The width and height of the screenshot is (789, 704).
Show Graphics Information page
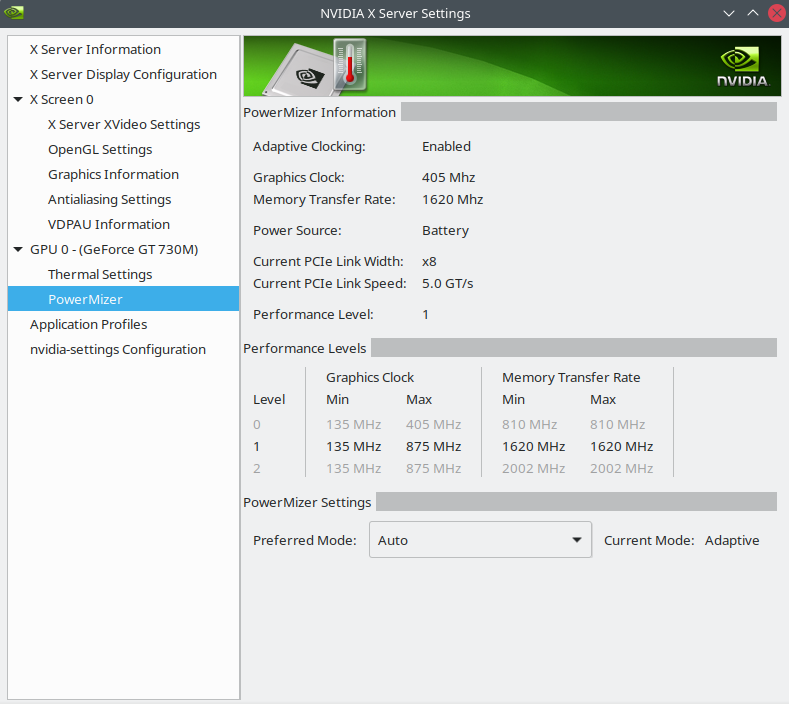[113, 175]
